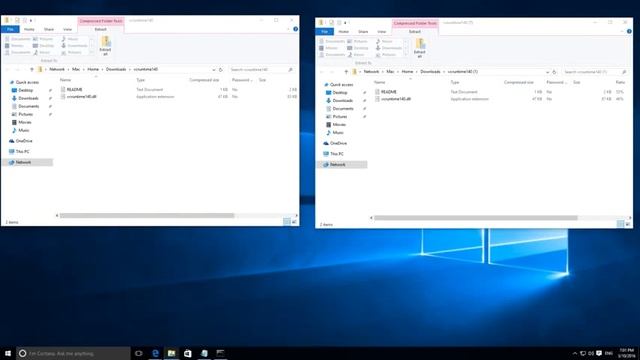Sort by Type column in left window
The image size is (640, 360).
(x=140, y=80)
